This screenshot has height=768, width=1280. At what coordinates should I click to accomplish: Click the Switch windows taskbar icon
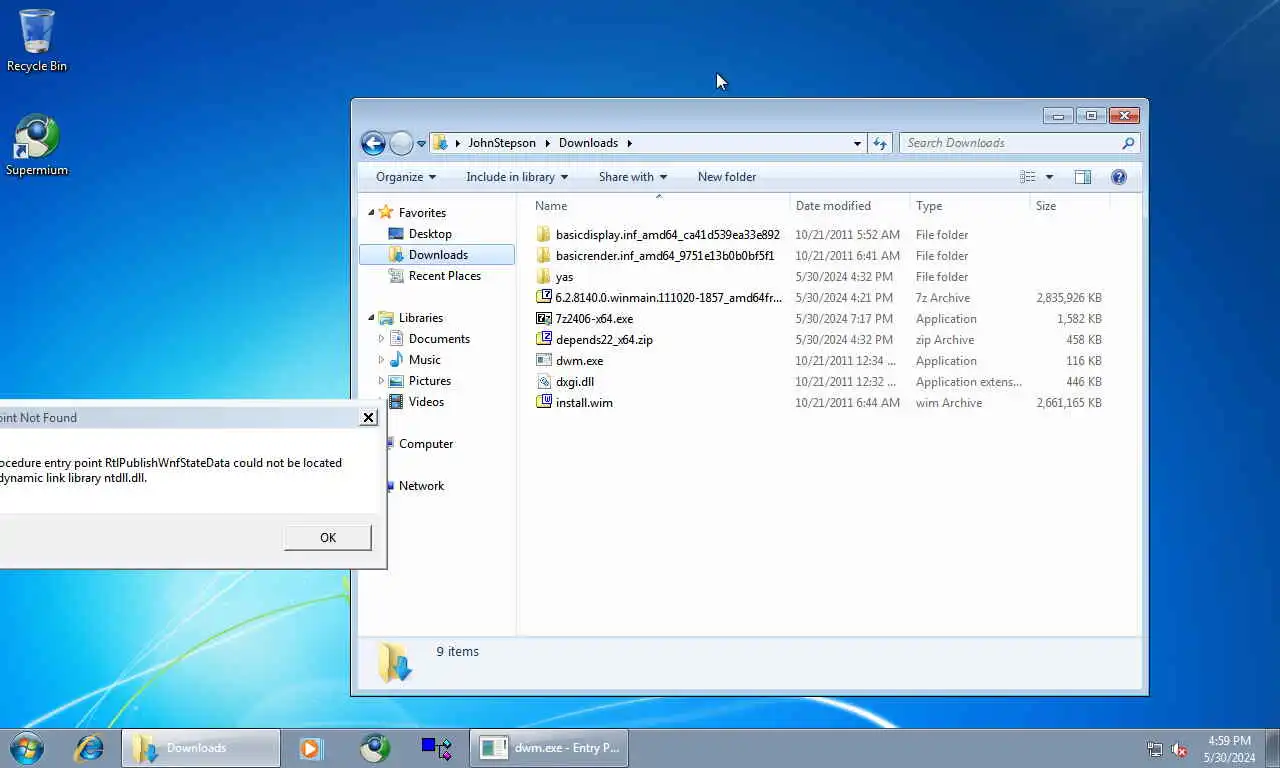tap(437, 748)
